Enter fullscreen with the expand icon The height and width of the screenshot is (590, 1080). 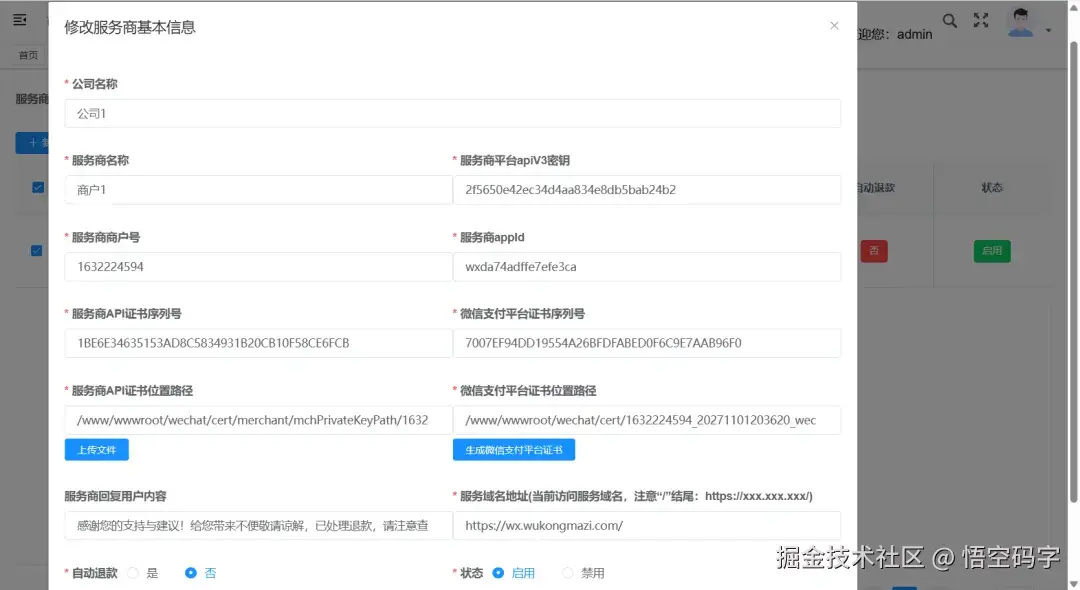980,20
